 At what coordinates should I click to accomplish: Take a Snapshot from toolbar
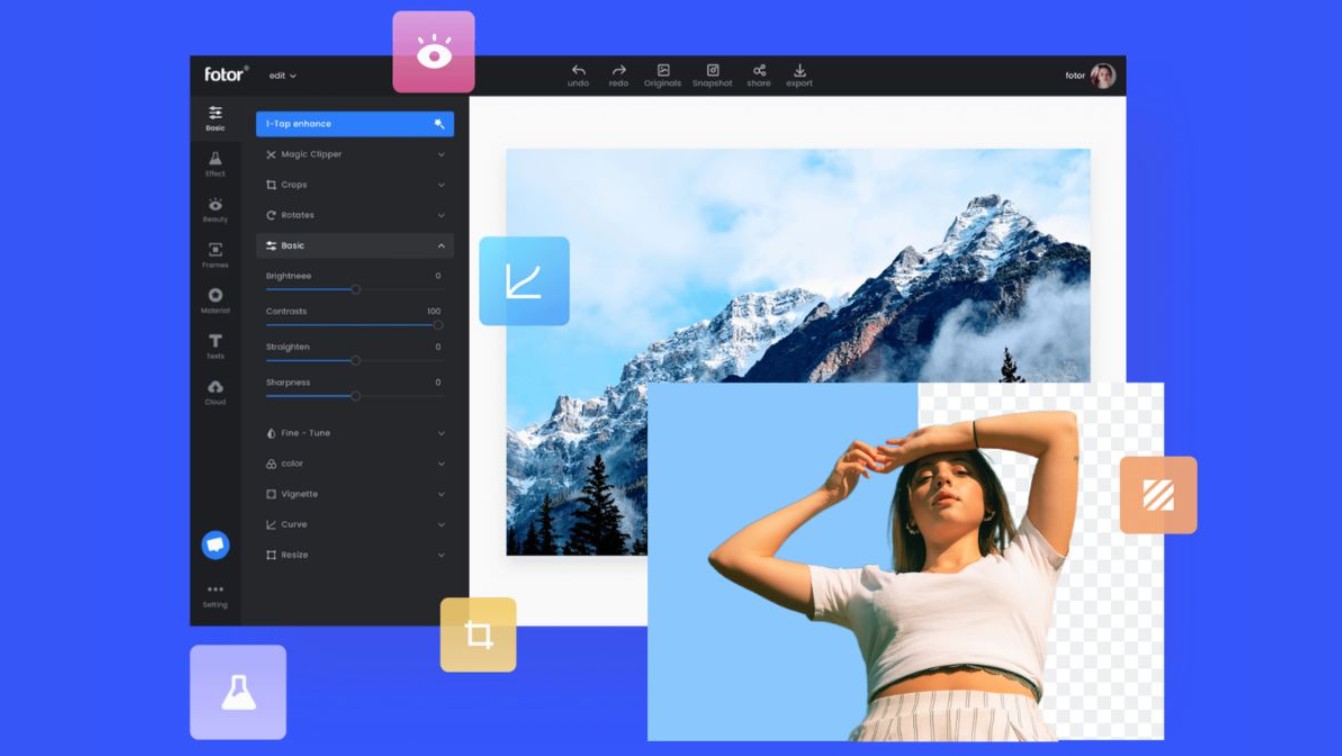(x=712, y=71)
